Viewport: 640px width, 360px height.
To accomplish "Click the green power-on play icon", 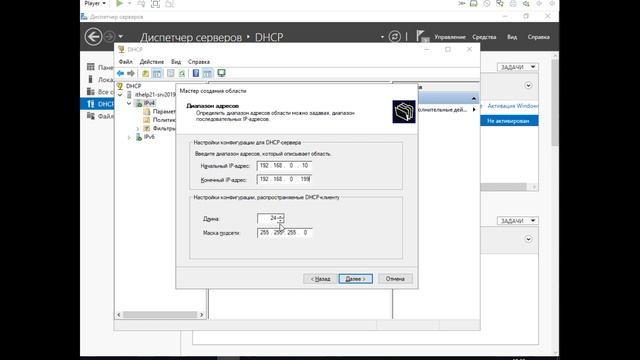I will click(119, 4).
